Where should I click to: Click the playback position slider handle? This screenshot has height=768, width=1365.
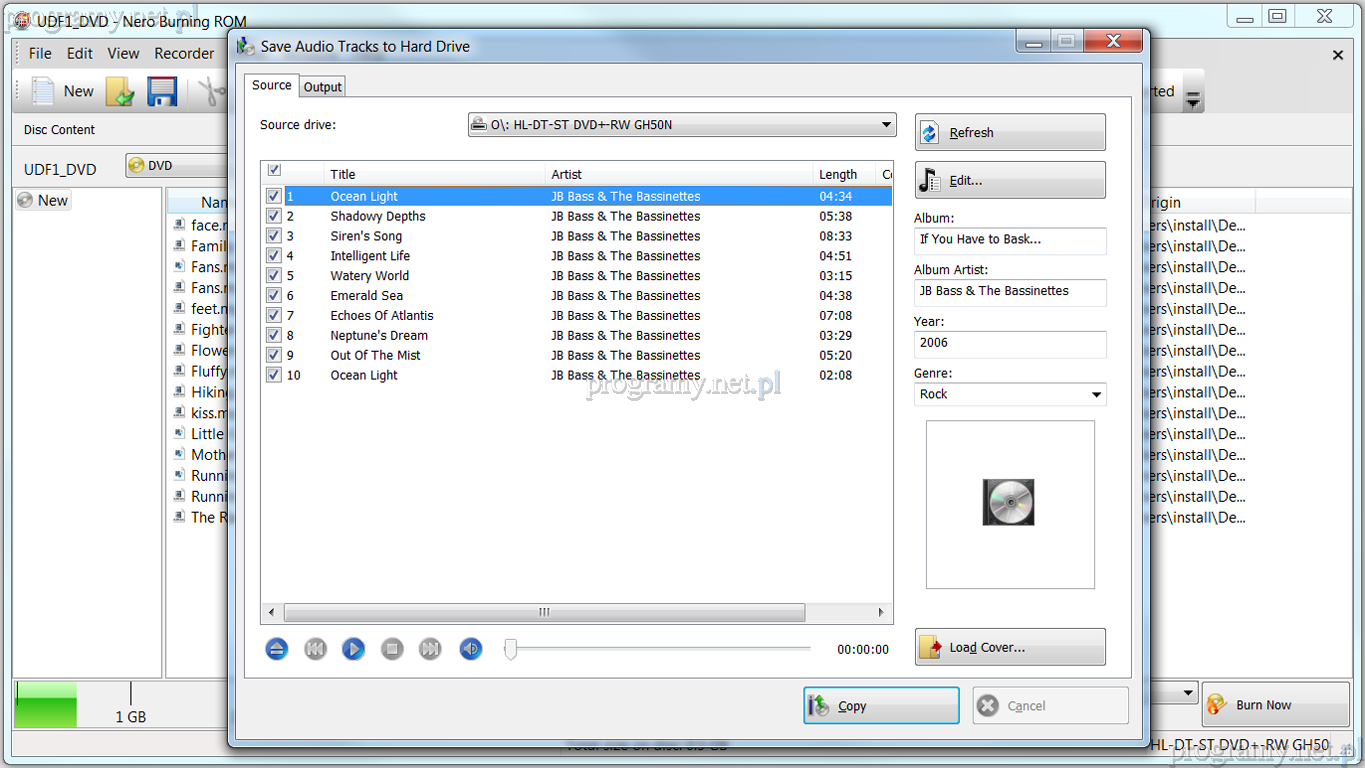point(510,650)
